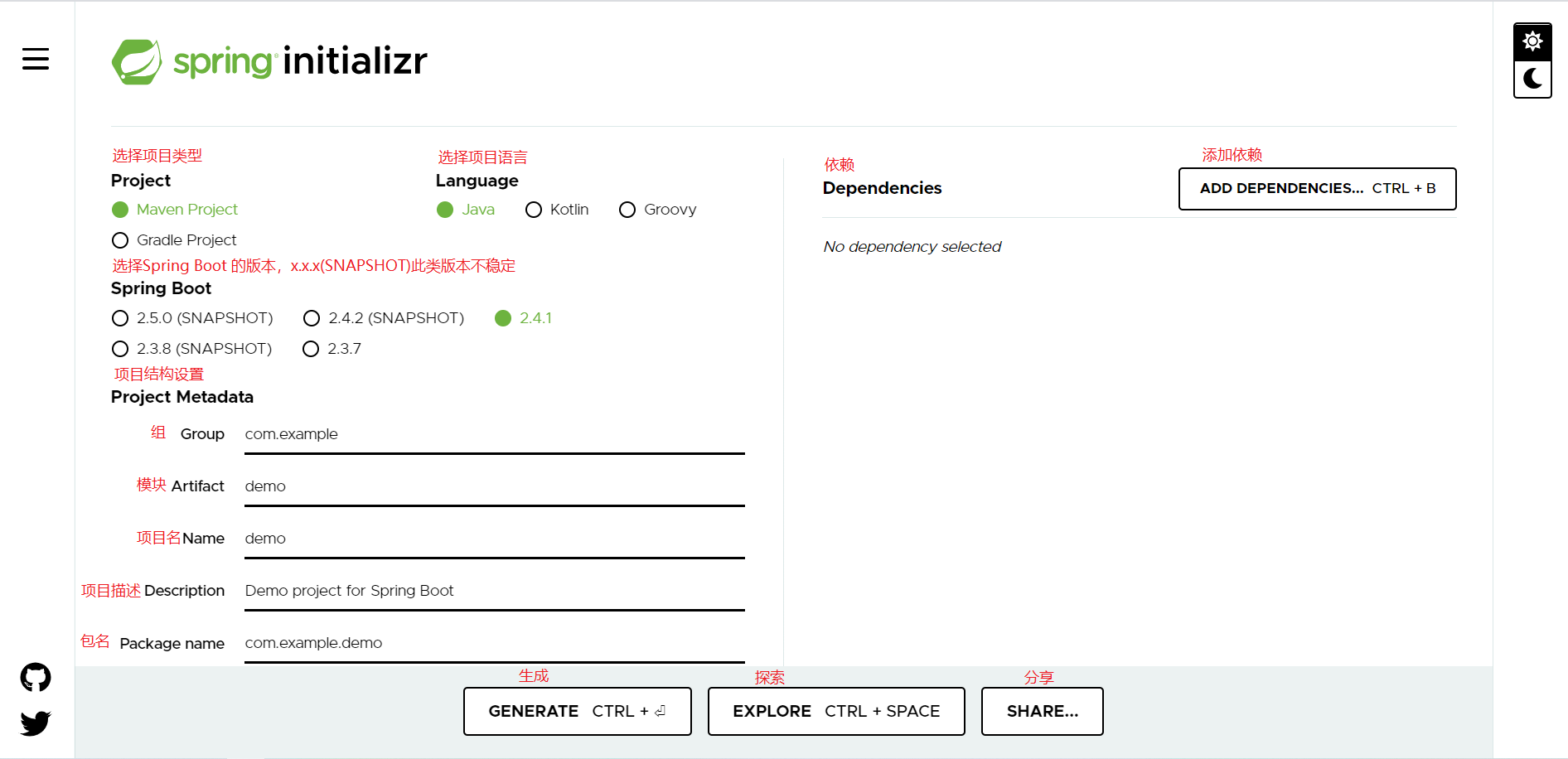This screenshot has width=1568, height=759.
Task: Click the Share button
Action: pyautogui.click(x=1042, y=711)
